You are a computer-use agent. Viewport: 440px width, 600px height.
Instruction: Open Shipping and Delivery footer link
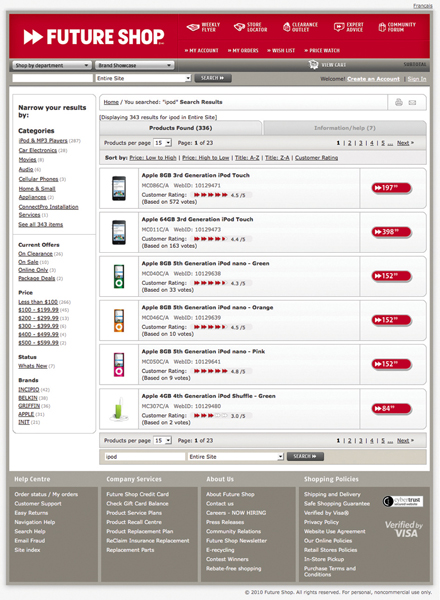[x=332, y=494]
